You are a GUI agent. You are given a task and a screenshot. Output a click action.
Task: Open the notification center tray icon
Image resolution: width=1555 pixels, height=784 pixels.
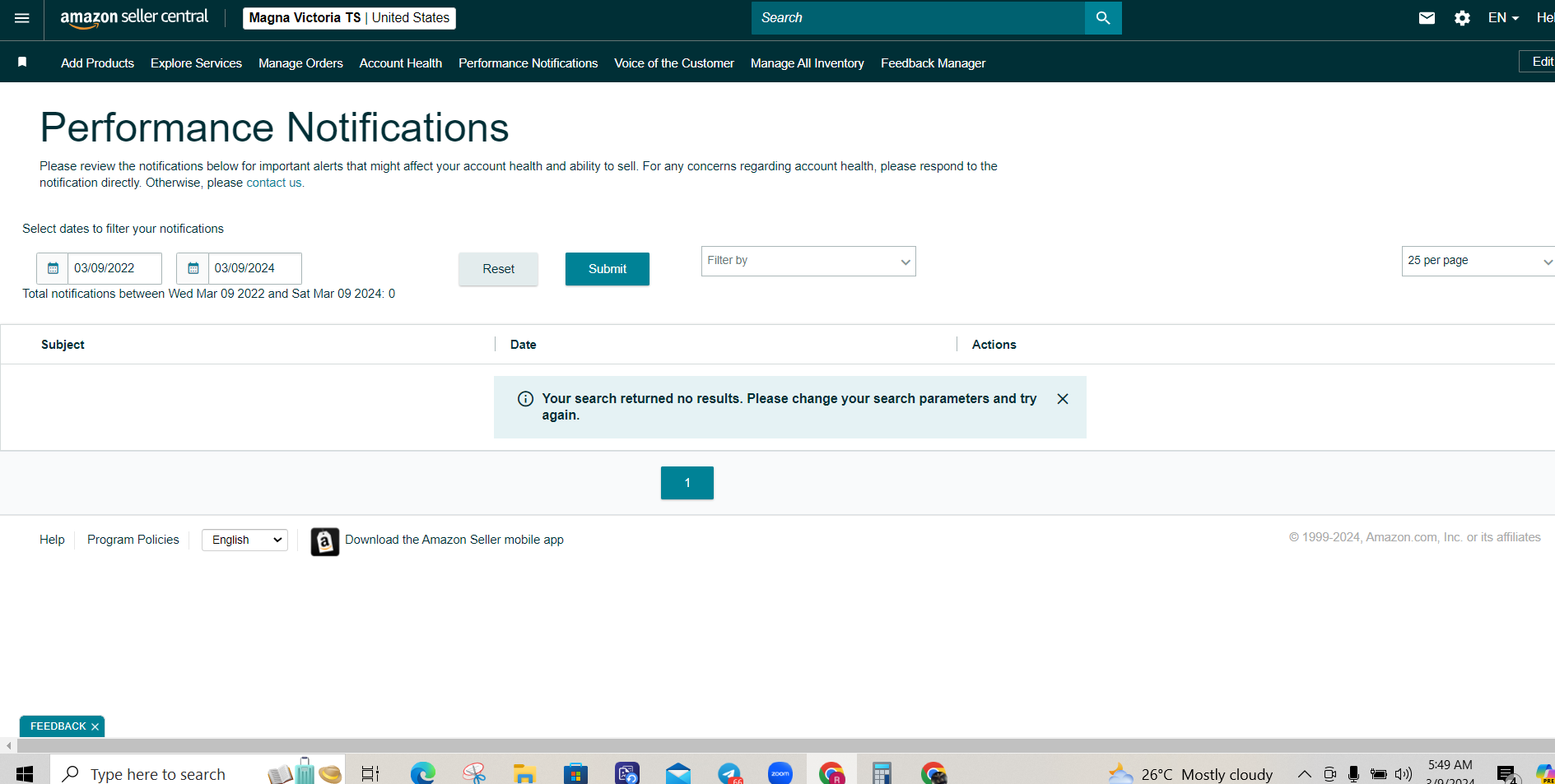click(1506, 773)
